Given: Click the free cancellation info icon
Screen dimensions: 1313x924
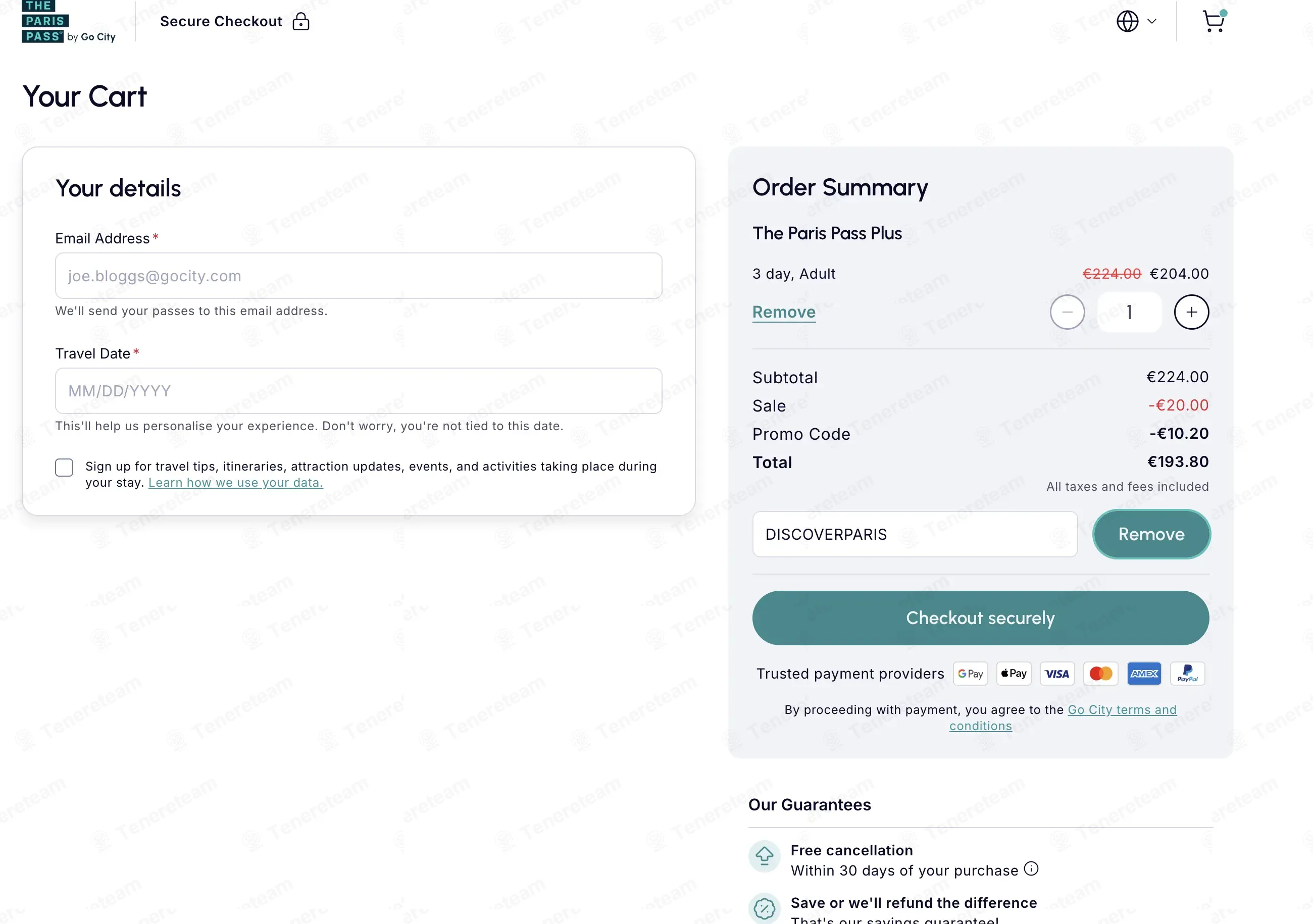Looking at the screenshot, I should click(x=1031, y=869).
